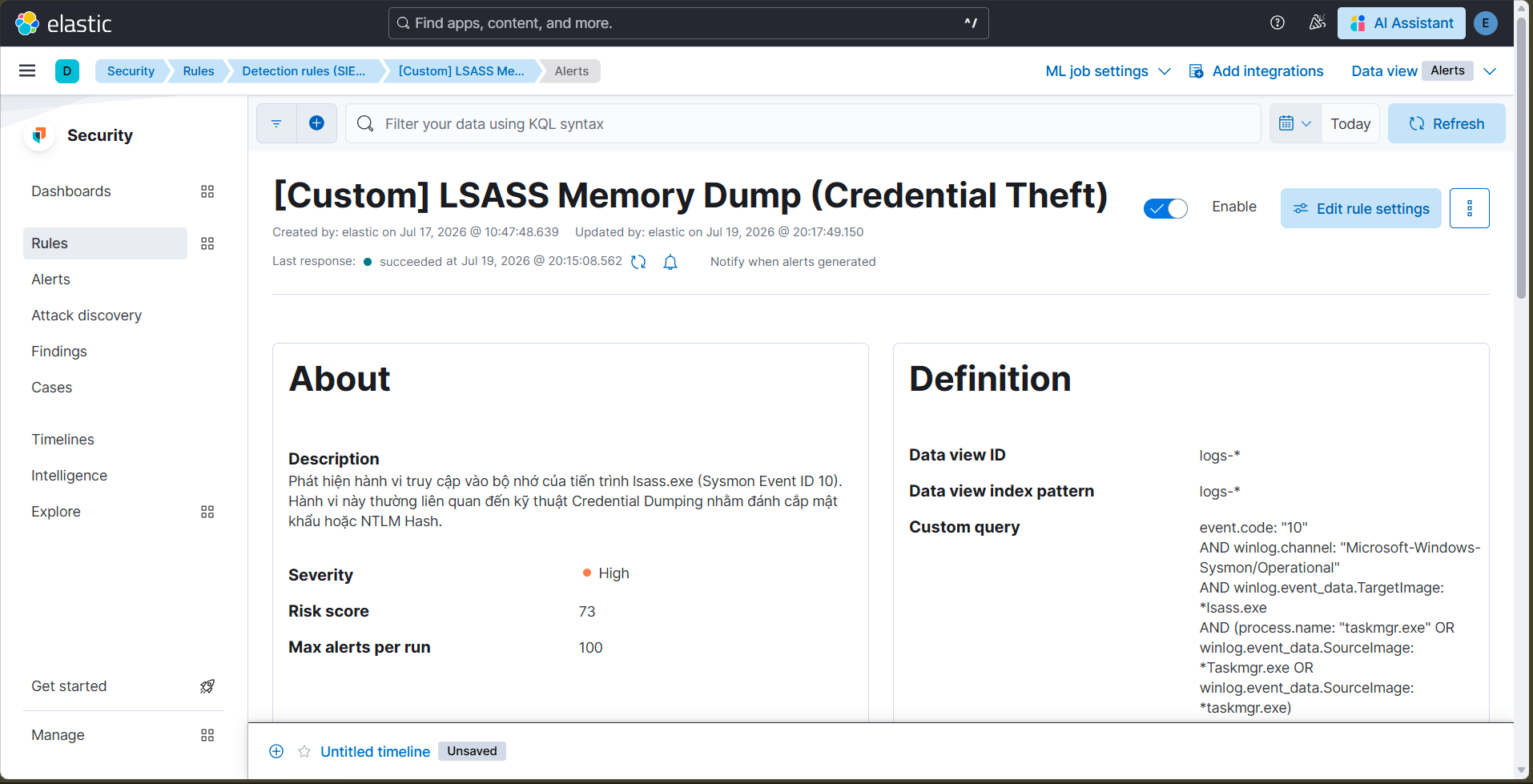Refresh the rule last response status
Image resolution: width=1533 pixels, height=784 pixels.
(638, 262)
